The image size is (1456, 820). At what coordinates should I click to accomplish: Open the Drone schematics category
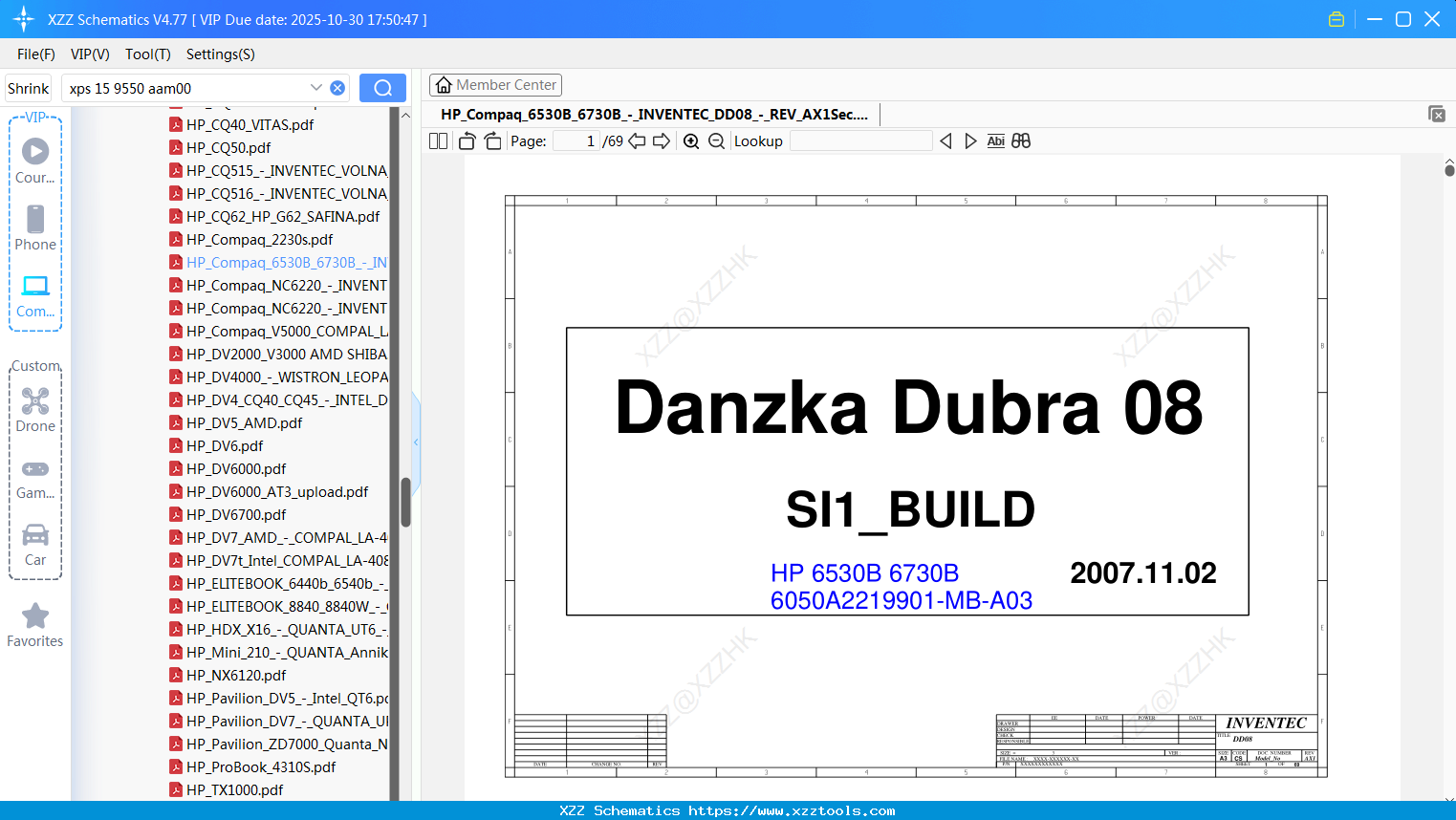click(35, 410)
